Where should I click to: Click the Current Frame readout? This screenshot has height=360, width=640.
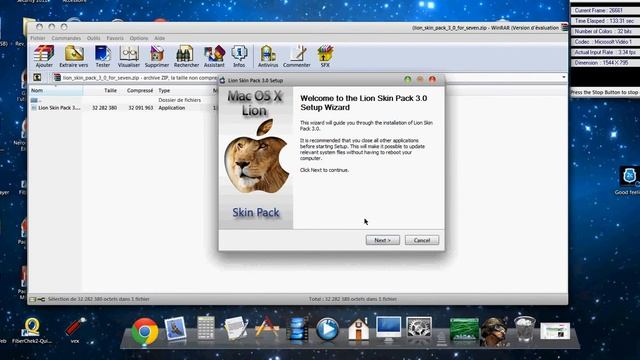pyautogui.click(x=605, y=10)
